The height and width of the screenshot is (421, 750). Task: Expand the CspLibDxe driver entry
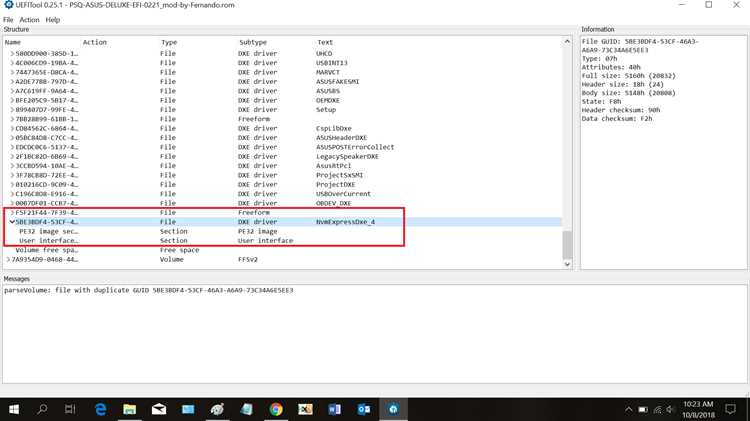click(x=12, y=128)
